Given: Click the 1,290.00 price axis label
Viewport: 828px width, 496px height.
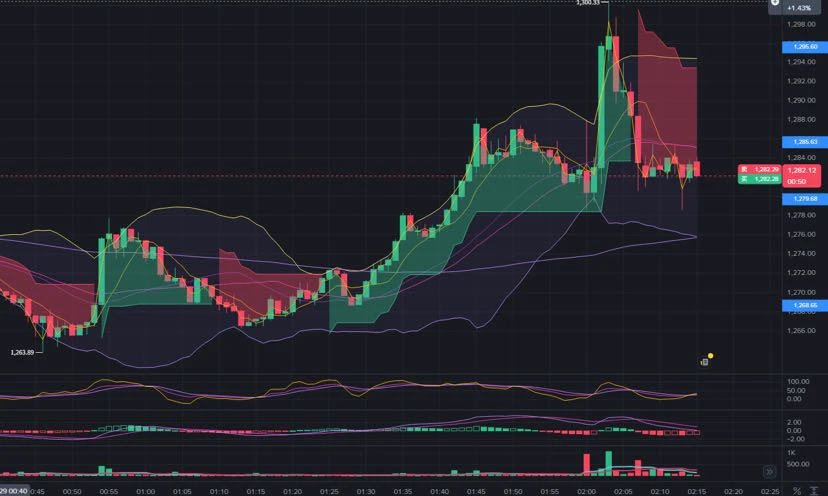Looking at the screenshot, I should pos(801,100).
